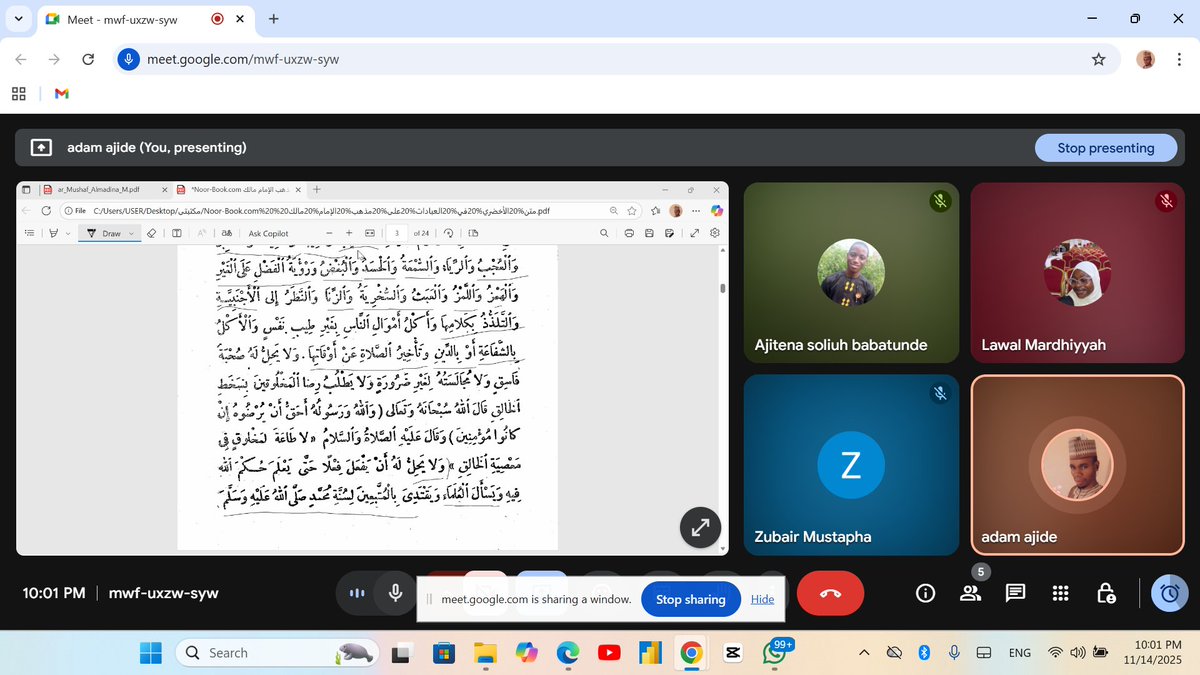
Task: Click the Windows taskbar Search box
Action: click(x=278, y=652)
